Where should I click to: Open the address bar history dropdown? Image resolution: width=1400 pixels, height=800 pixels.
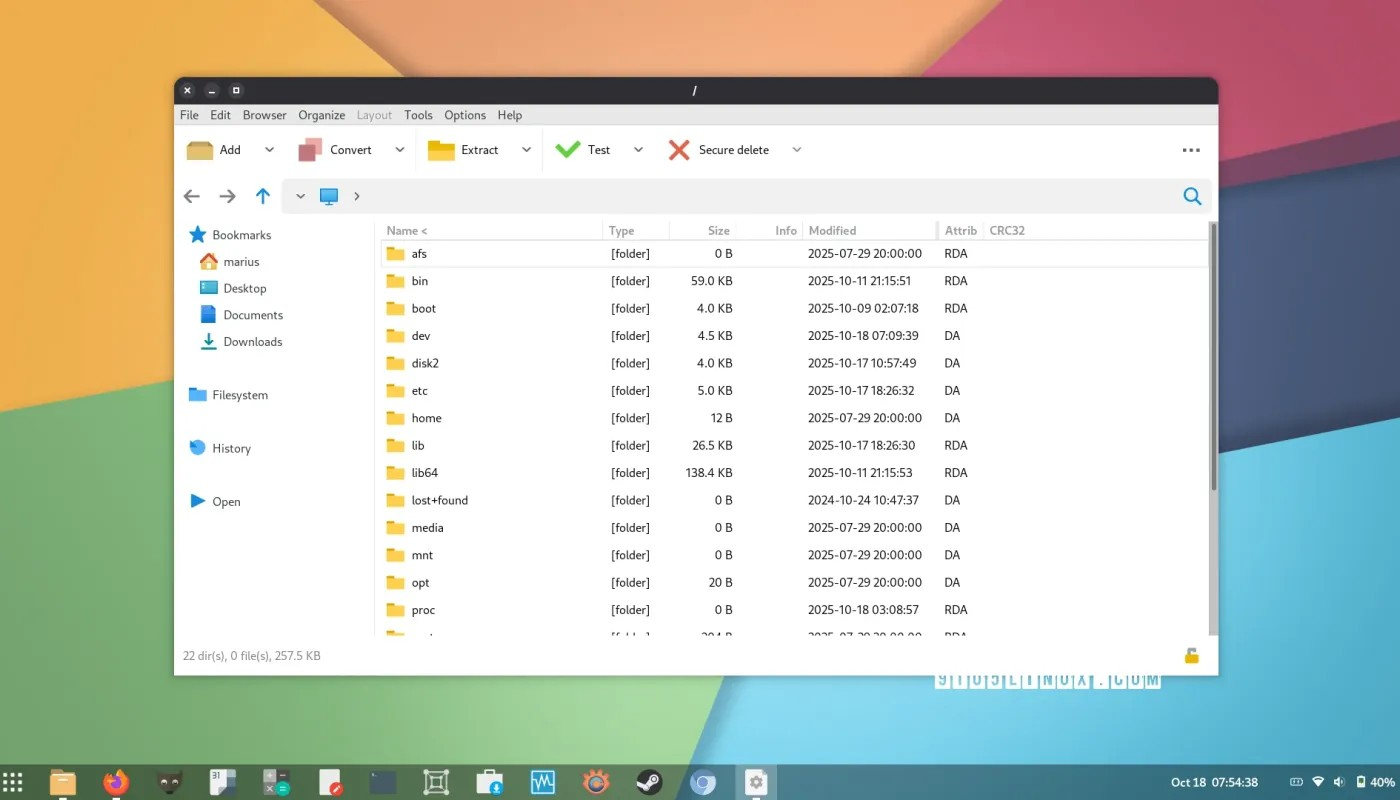coord(300,196)
